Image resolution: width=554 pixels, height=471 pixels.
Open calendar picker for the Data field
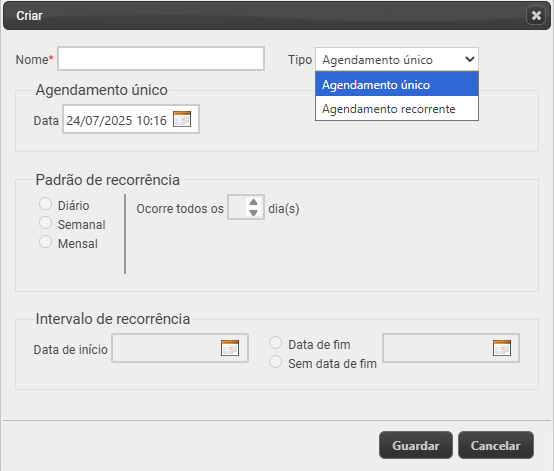(x=182, y=119)
